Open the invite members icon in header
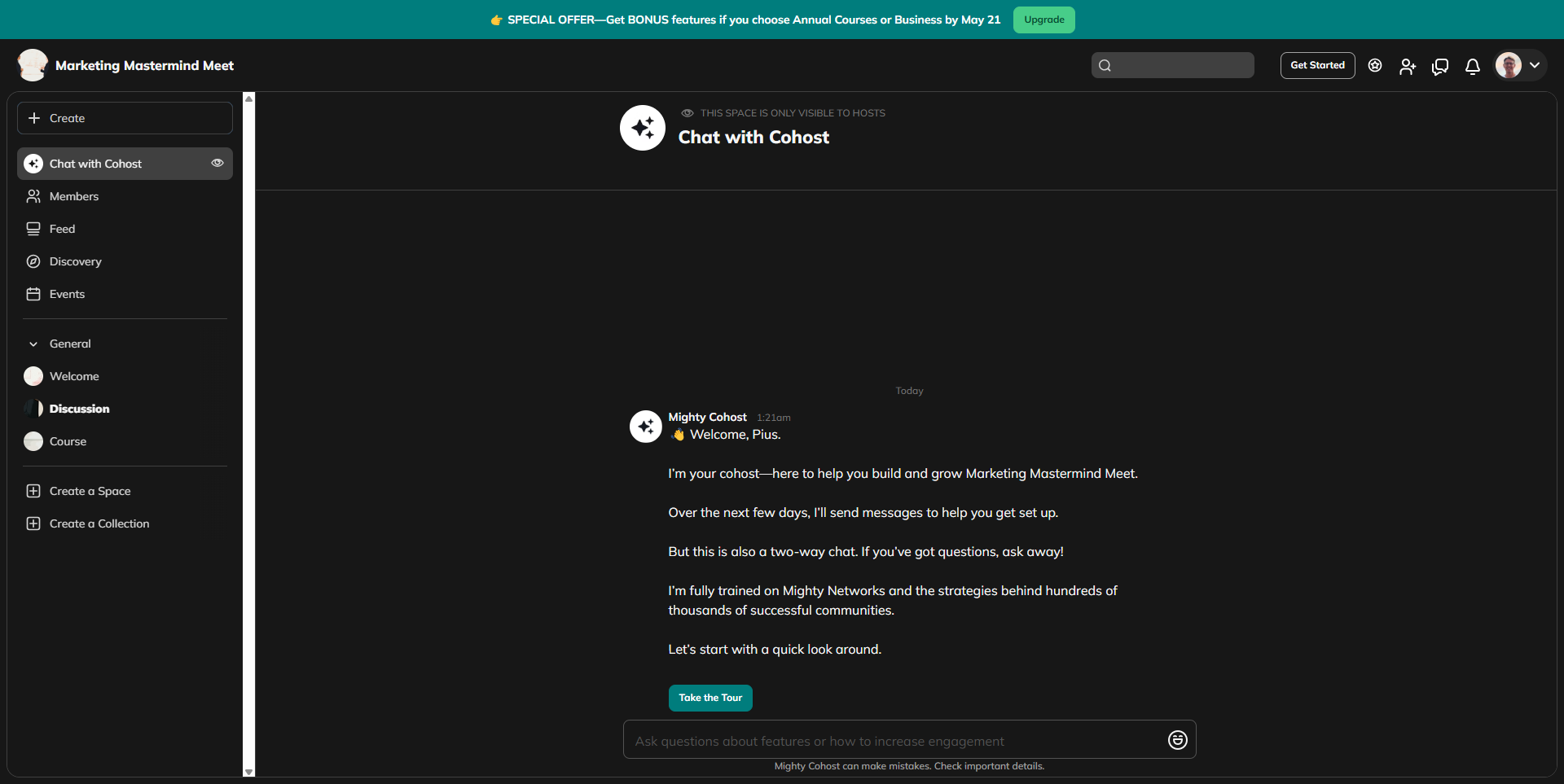 pos(1407,66)
